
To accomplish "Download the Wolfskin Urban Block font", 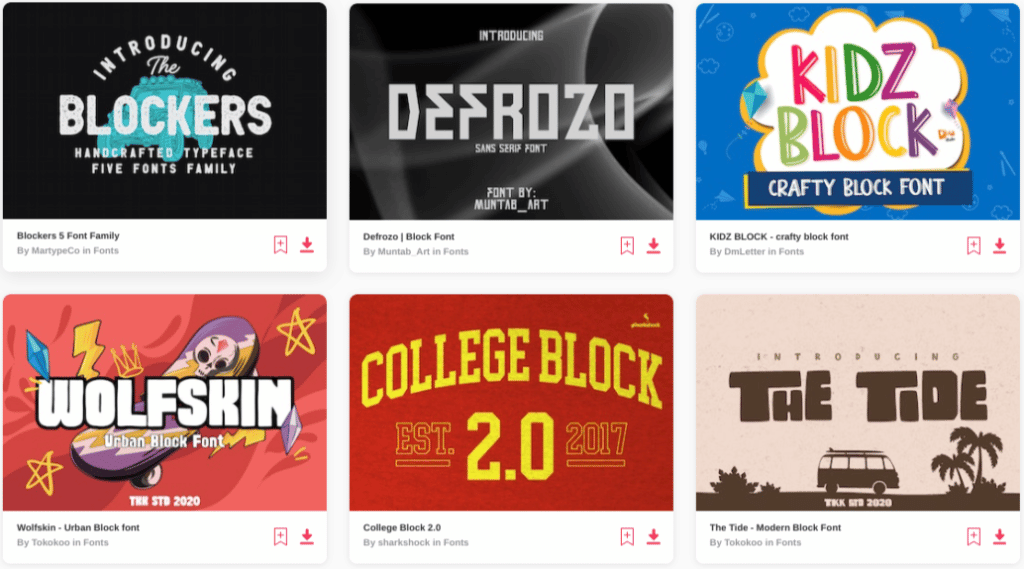I will (307, 536).
